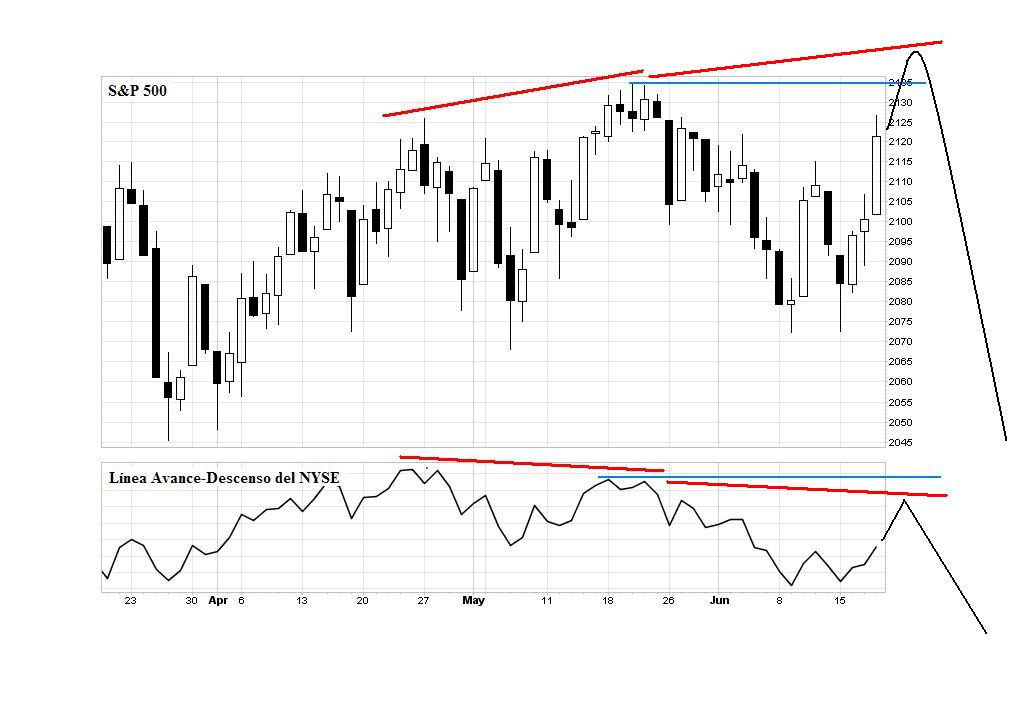The width and height of the screenshot is (1024, 707).
Task: Click the 2060 price level label
Action: pyautogui.click(x=901, y=381)
